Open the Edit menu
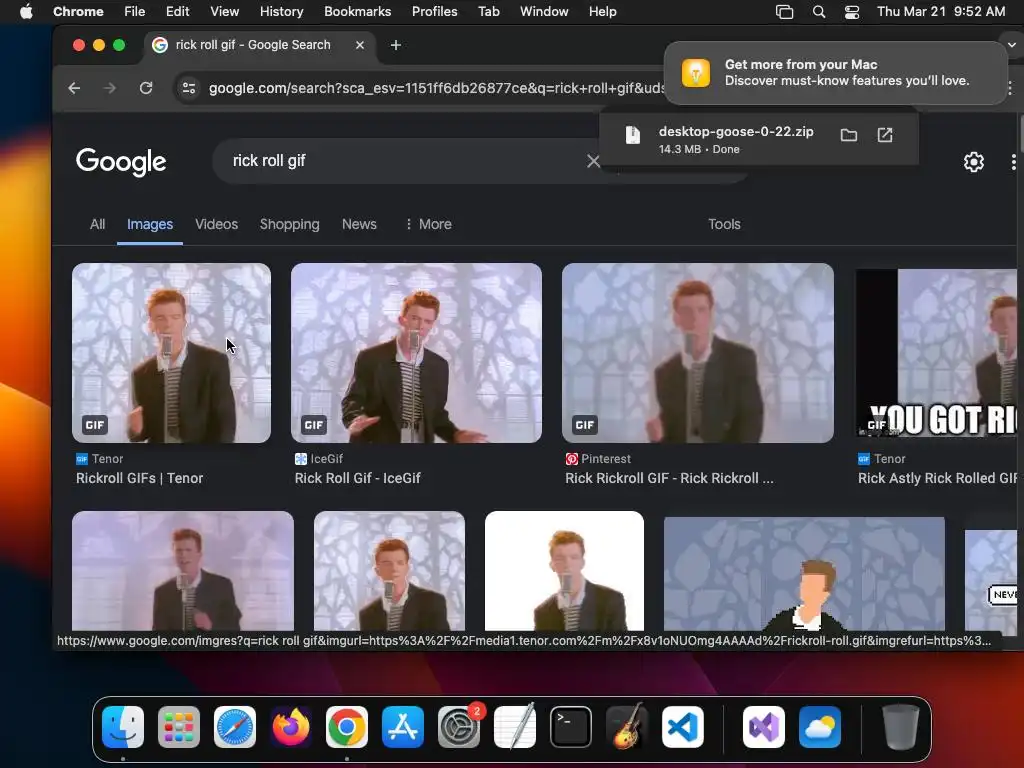 tap(177, 11)
